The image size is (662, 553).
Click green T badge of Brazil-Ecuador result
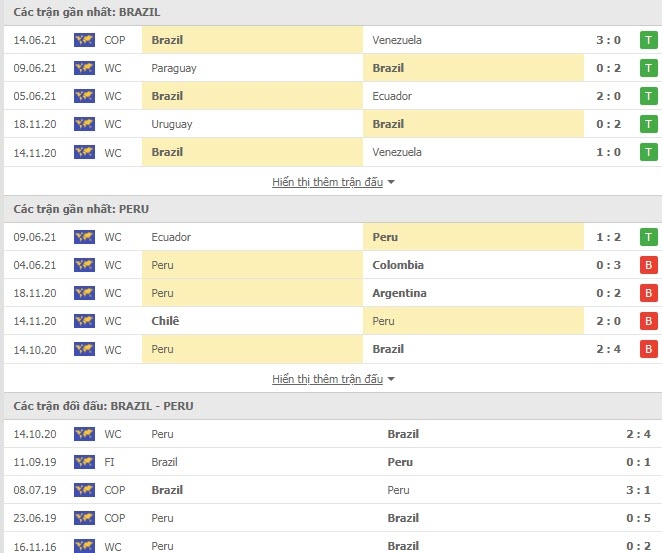point(648,96)
